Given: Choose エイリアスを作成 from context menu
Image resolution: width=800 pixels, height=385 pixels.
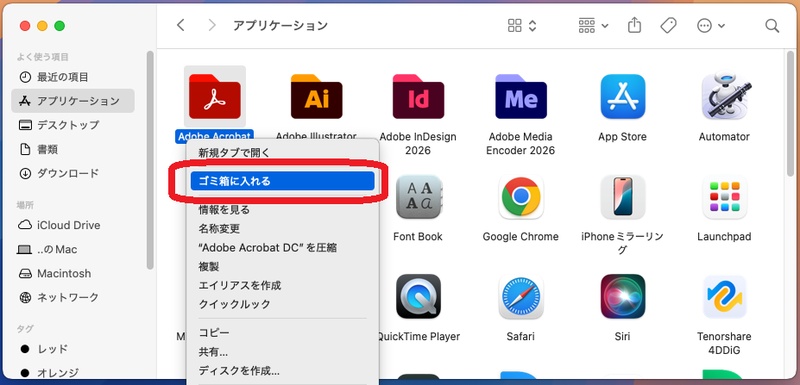Looking at the screenshot, I should (x=282, y=285).
